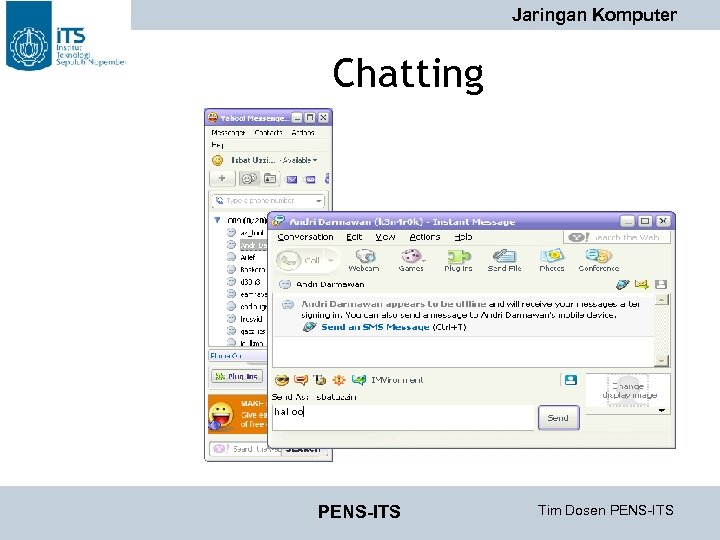This screenshot has height=540, width=720.
Task: Click the email envelope icon beside contact name
Action: (x=641, y=285)
